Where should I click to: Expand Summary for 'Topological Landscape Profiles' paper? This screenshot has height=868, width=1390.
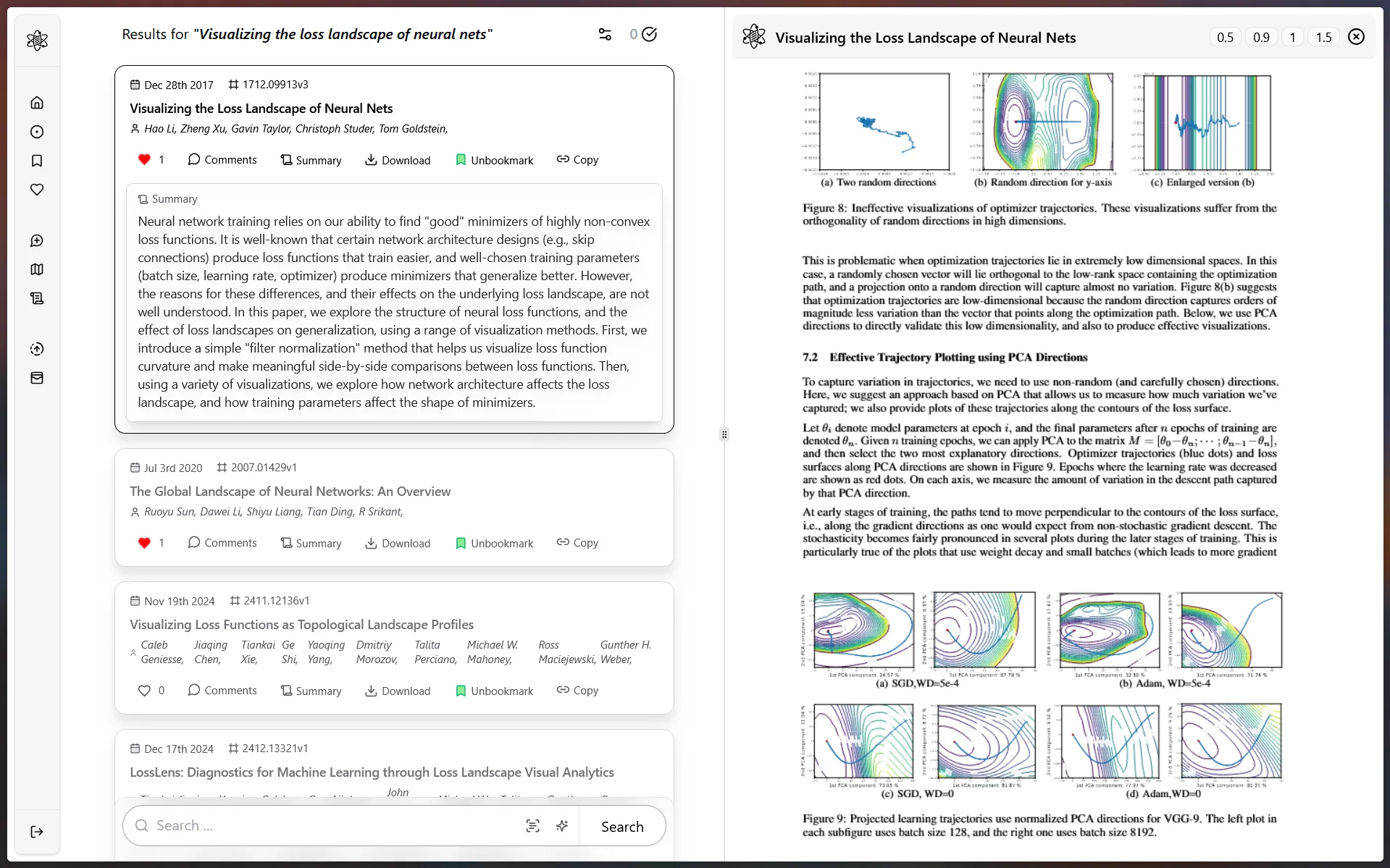click(x=311, y=691)
